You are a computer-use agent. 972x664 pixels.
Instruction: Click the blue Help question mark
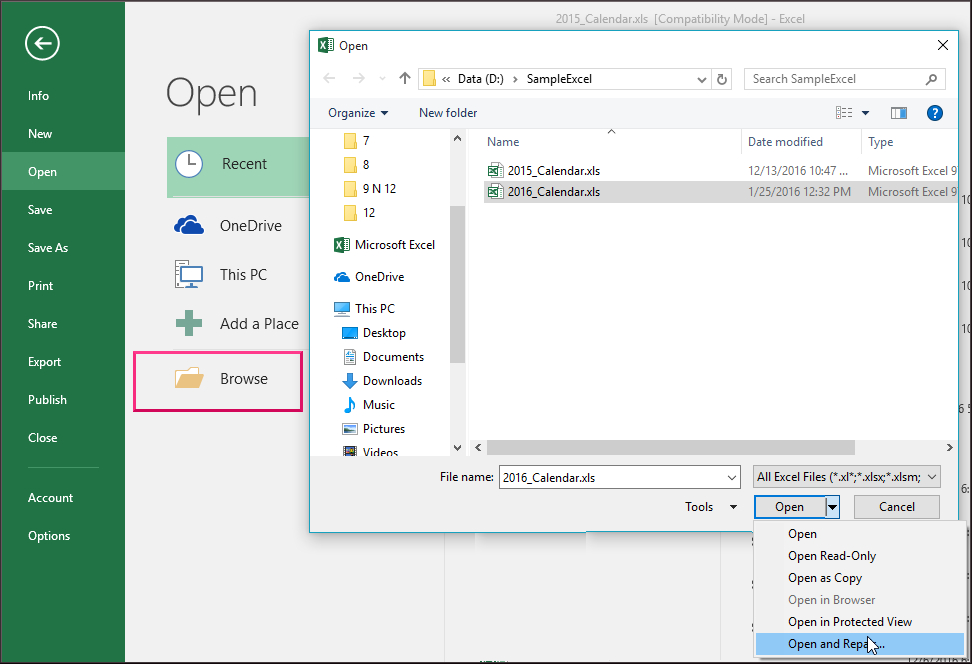[935, 112]
